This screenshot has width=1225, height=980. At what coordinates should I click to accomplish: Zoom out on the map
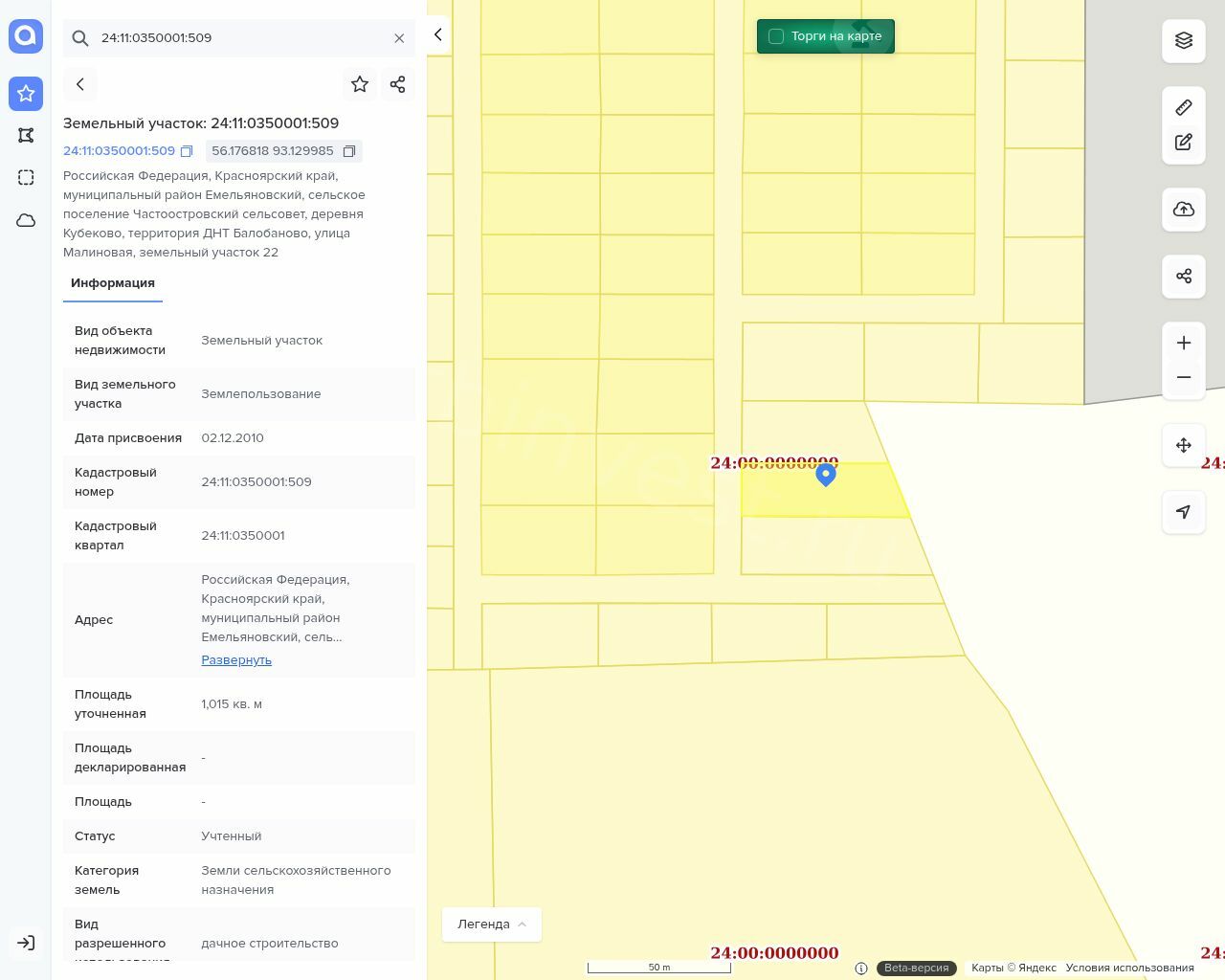click(x=1184, y=377)
